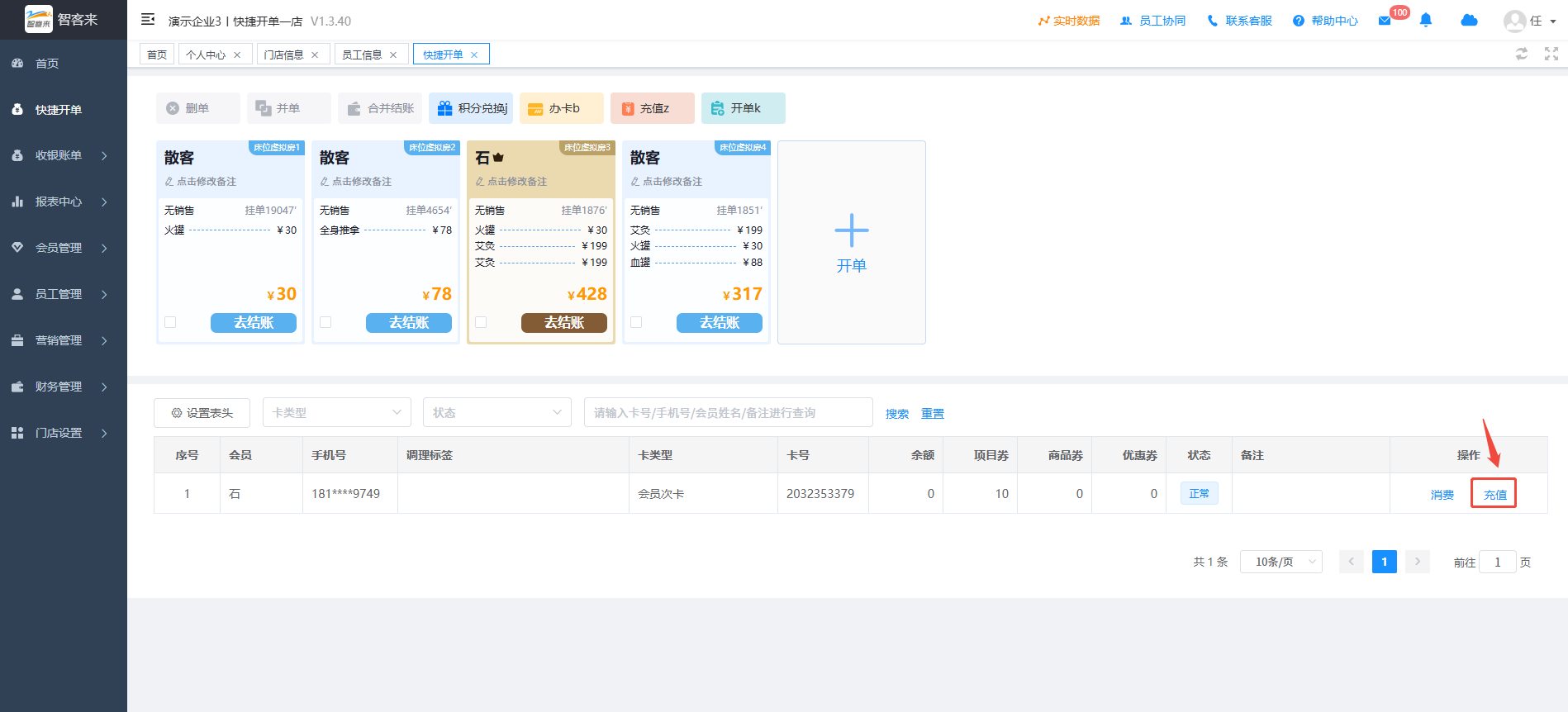Image resolution: width=1568 pixels, height=712 pixels.
Task: Click the cloud icon in header
Action: click(1469, 20)
